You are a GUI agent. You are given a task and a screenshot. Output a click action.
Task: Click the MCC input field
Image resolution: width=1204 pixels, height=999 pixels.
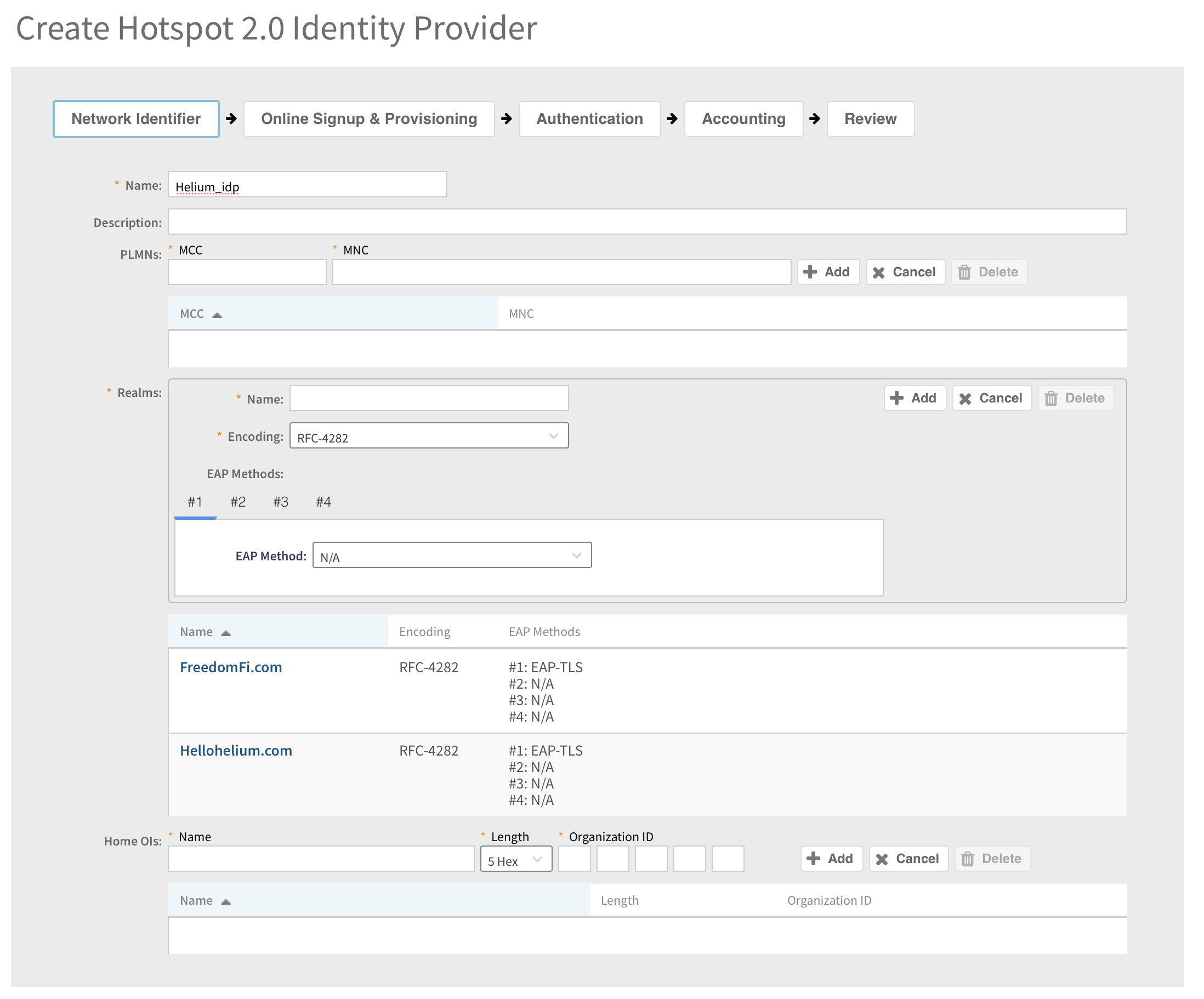(x=247, y=273)
